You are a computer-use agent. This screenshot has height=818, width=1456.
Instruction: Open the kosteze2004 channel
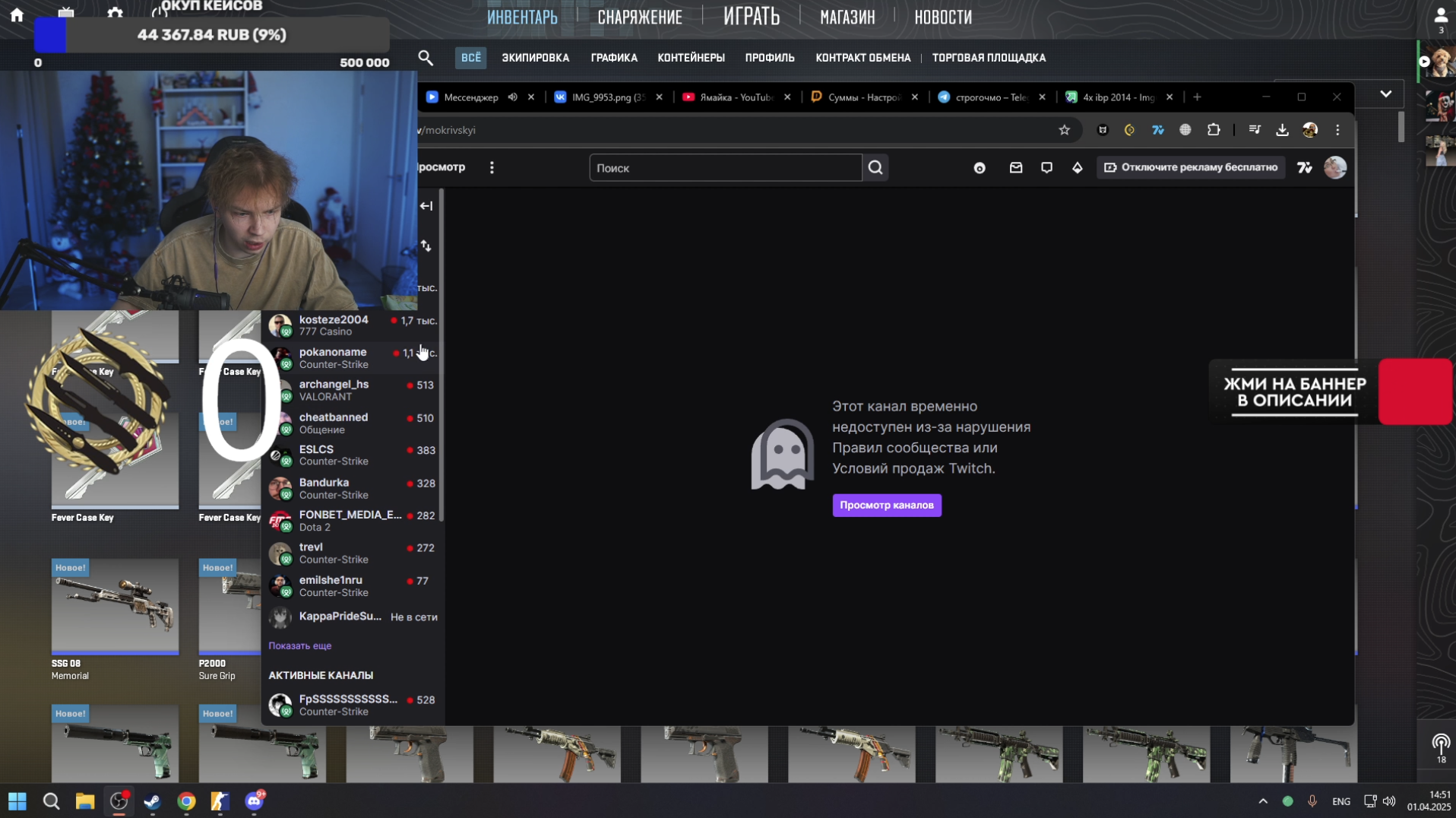coord(353,325)
